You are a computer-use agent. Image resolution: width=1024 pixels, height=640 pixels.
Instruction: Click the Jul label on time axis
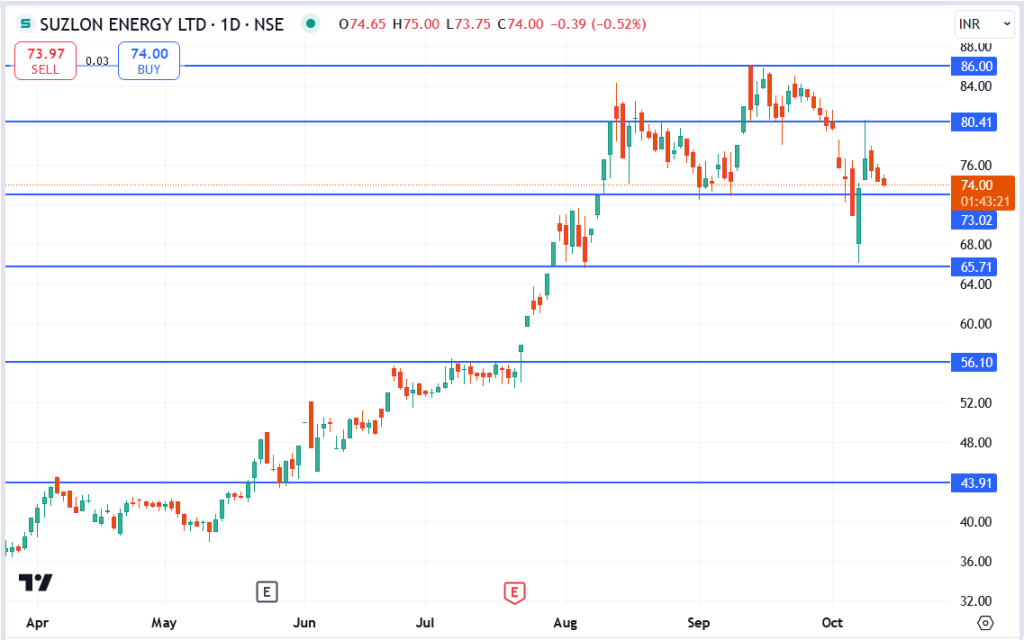pyautogui.click(x=425, y=622)
